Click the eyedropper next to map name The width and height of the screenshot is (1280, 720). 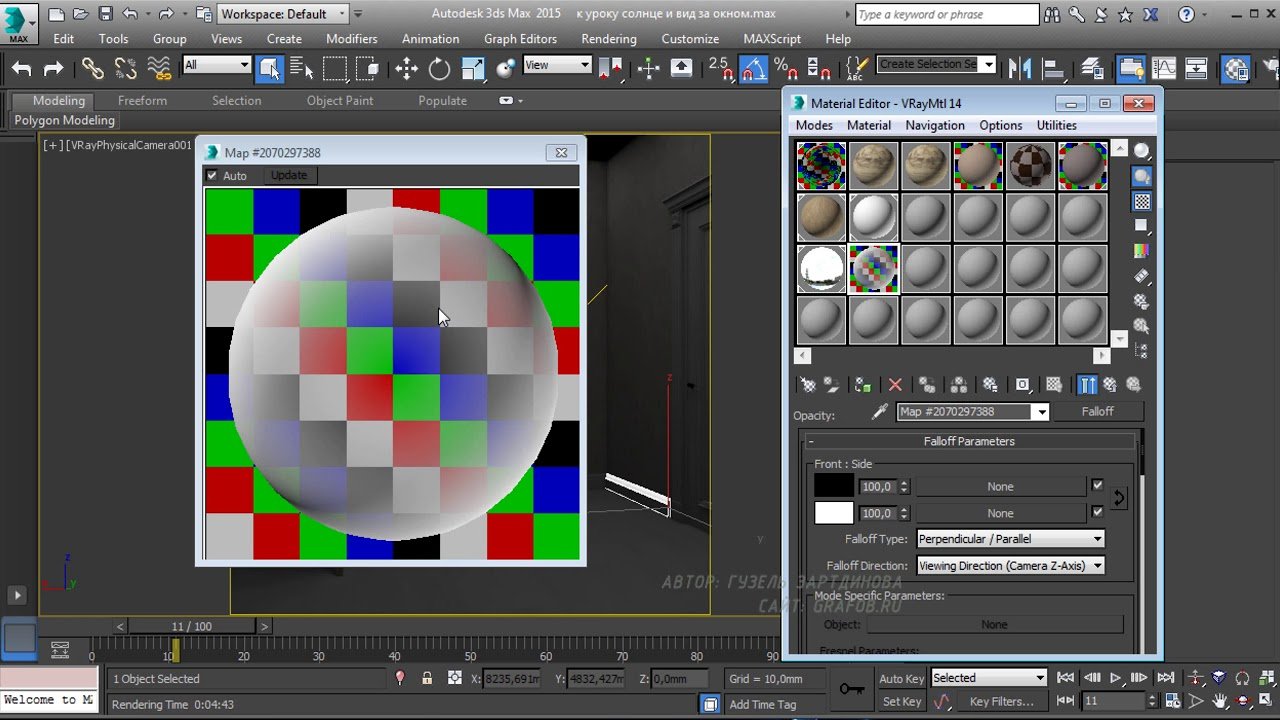click(x=880, y=412)
